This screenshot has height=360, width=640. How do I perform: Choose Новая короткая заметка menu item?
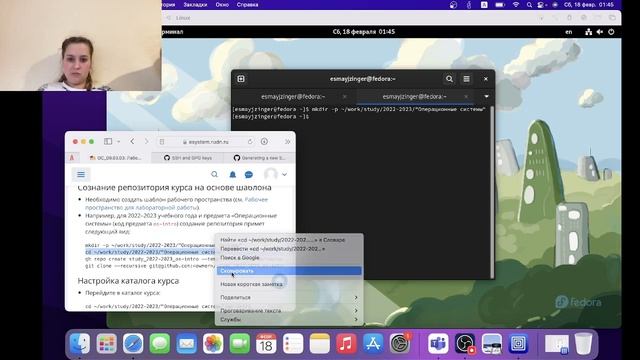289,284
